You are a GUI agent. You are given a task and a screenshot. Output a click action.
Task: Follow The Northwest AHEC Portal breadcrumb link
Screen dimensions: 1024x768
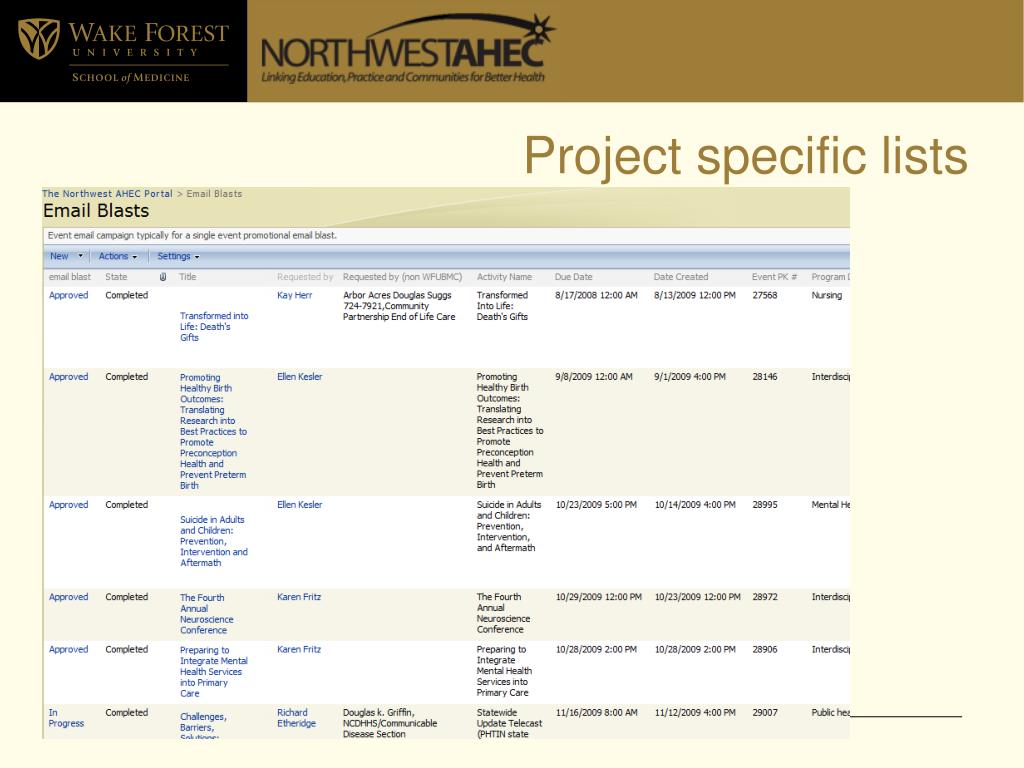[107, 194]
